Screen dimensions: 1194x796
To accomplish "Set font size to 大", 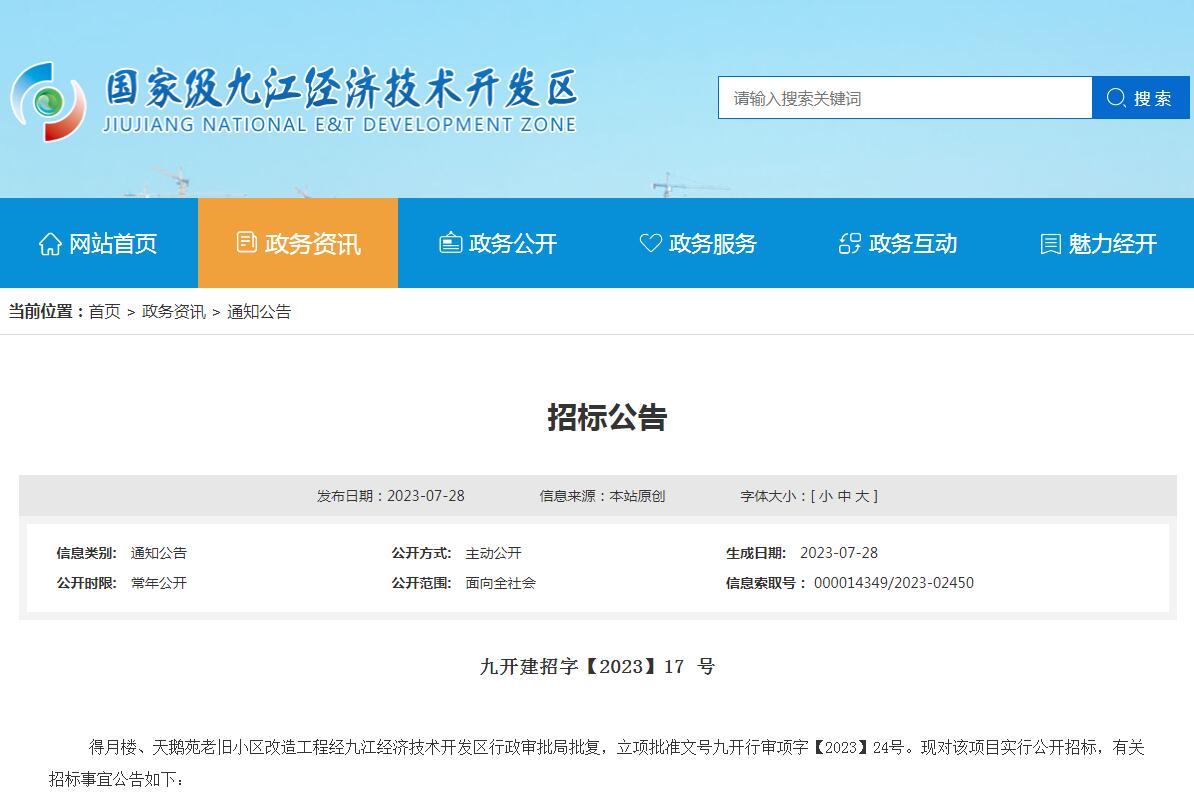I will [862, 496].
